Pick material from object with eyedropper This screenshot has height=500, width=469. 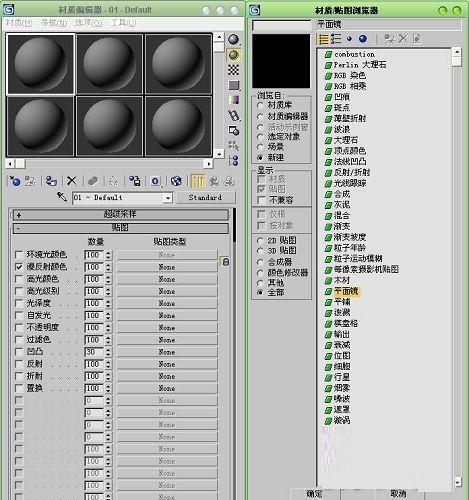(62, 197)
